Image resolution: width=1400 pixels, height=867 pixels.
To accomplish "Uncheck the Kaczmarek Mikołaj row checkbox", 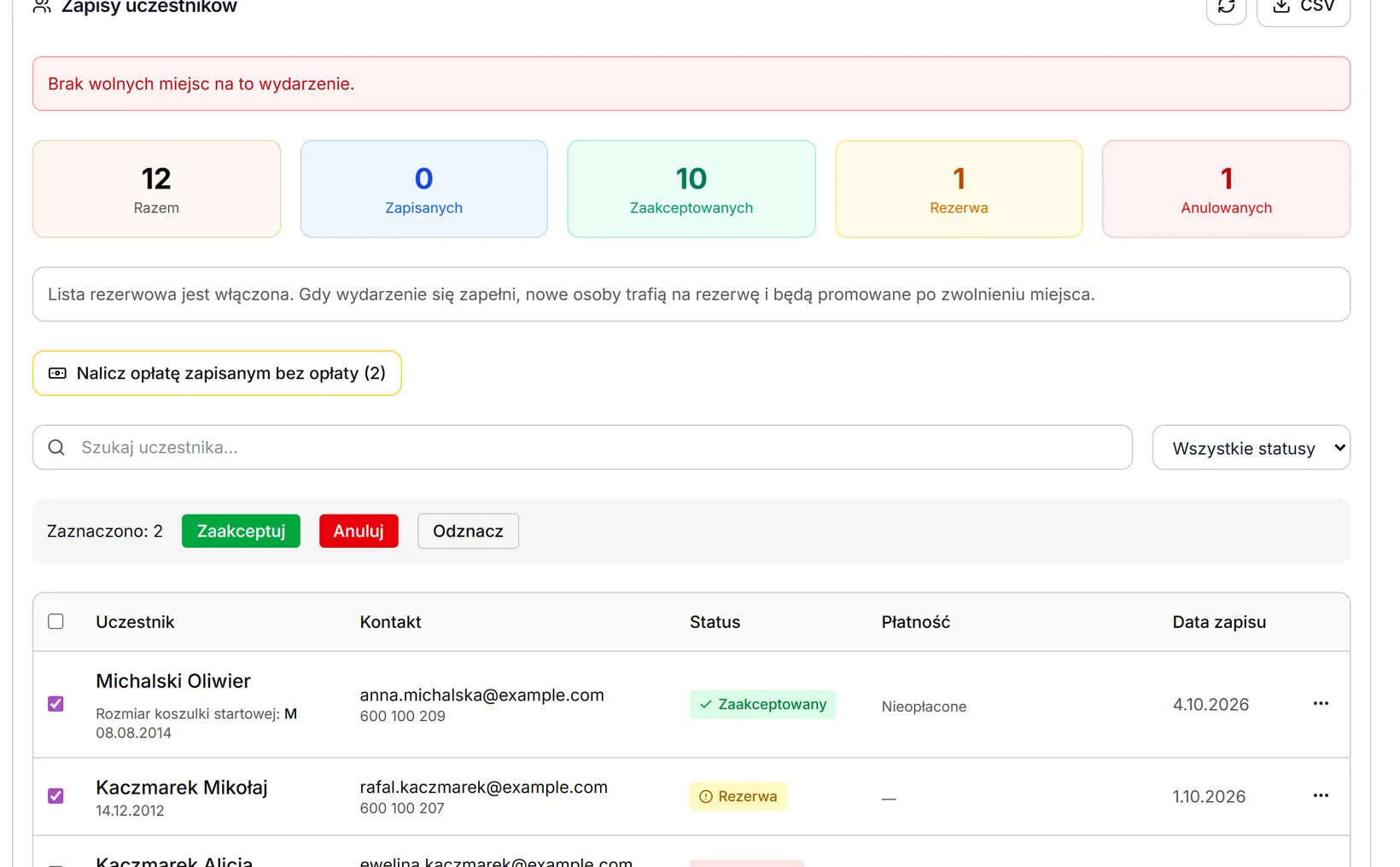I will click(x=55, y=796).
